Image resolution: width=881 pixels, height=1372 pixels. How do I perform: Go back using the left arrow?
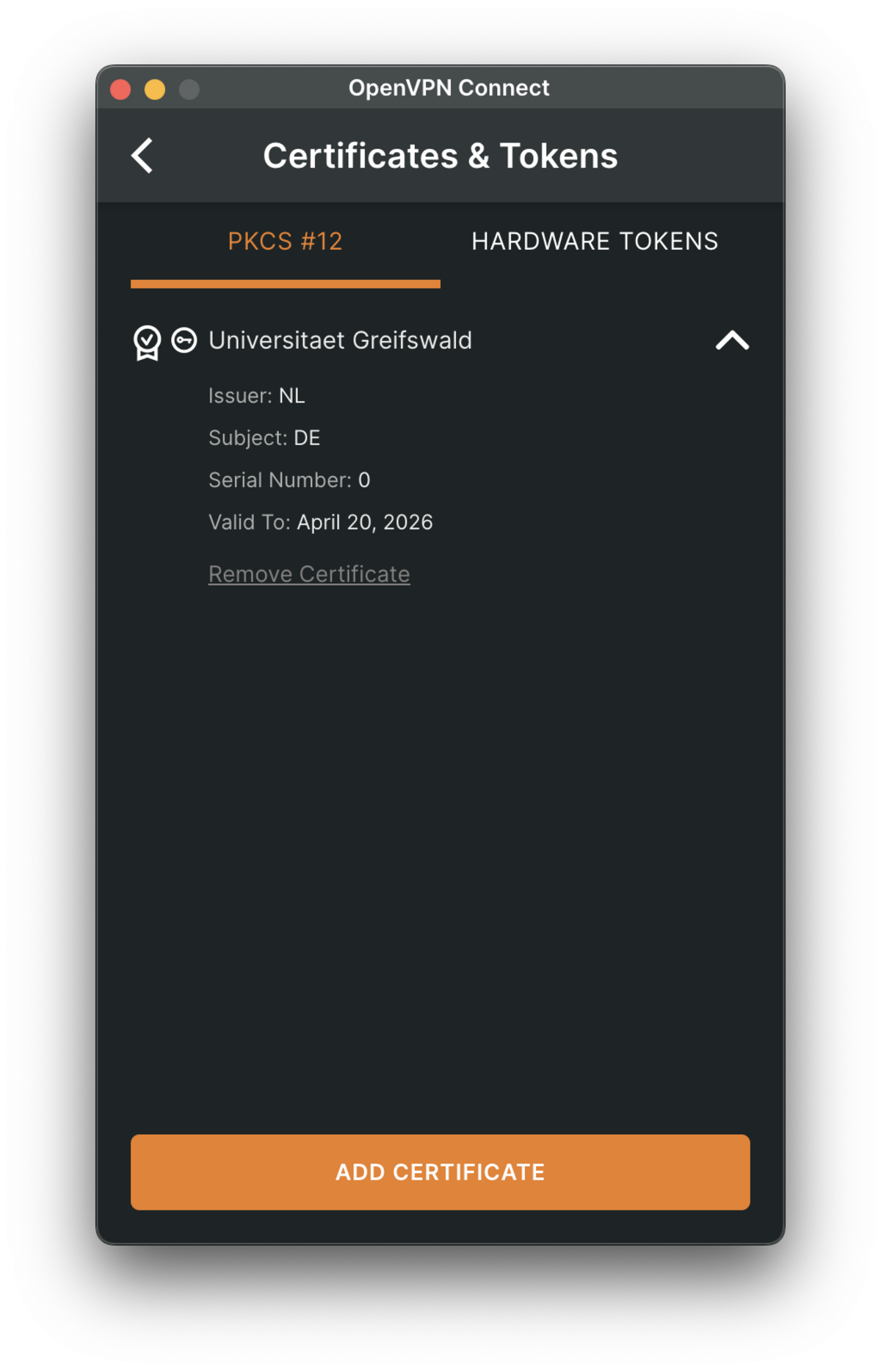[x=142, y=156]
